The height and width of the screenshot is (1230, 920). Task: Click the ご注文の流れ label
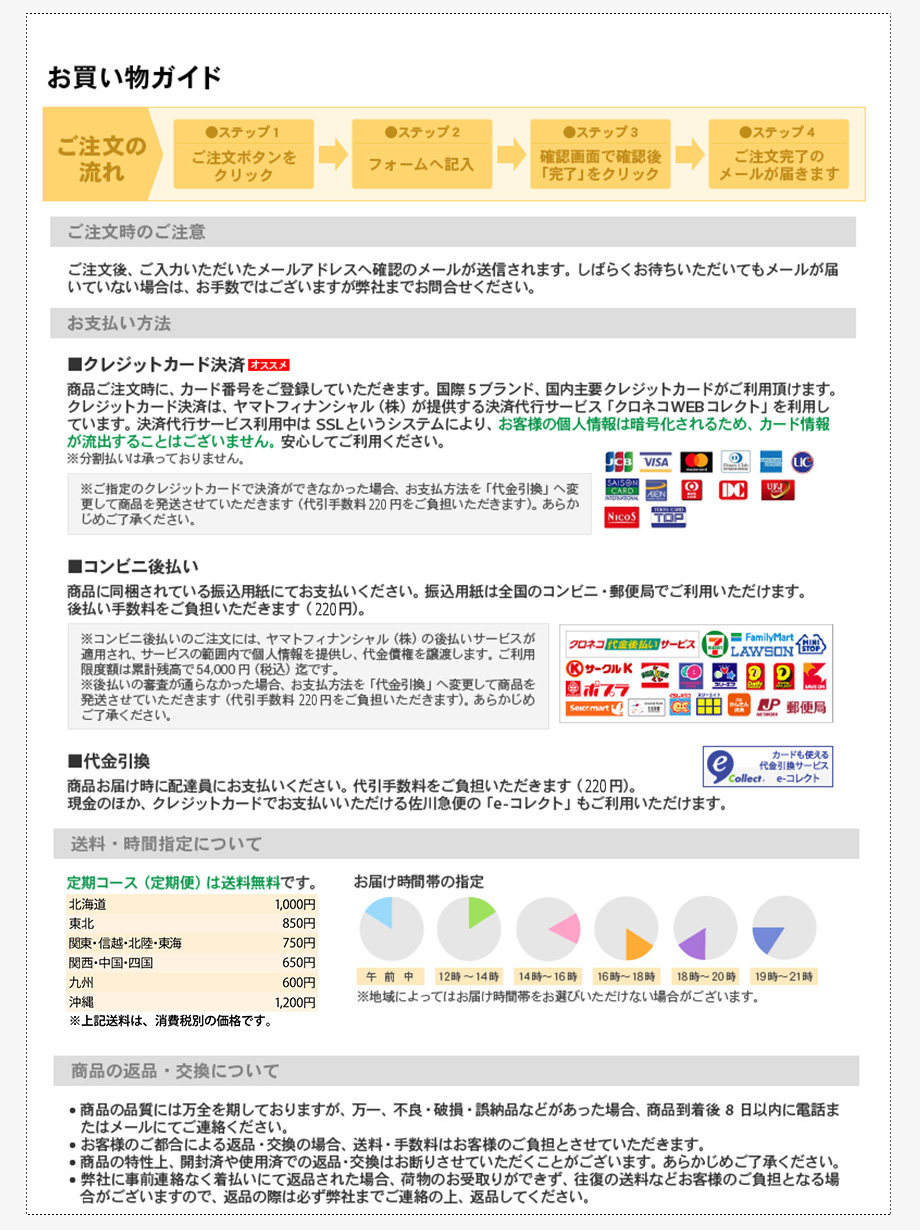(x=101, y=158)
